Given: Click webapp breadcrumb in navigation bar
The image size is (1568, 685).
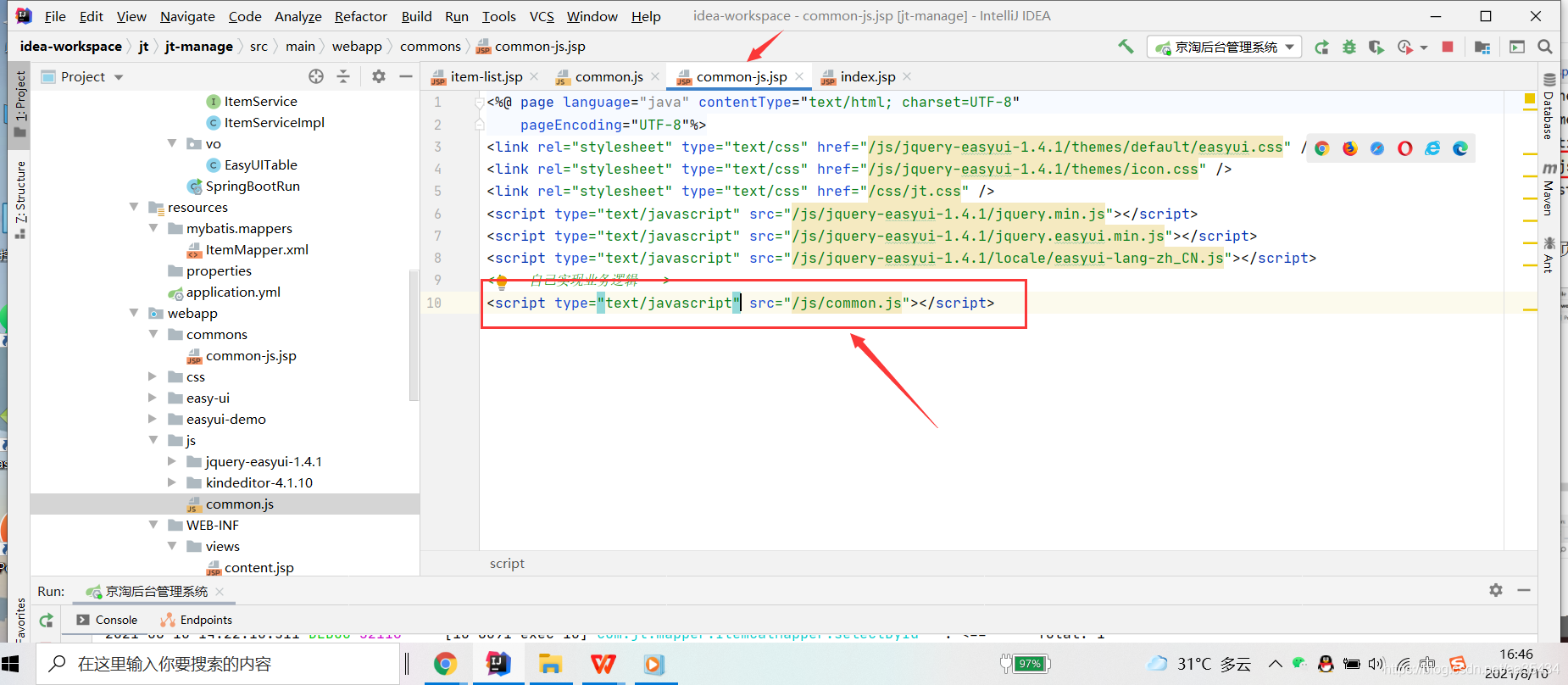Looking at the screenshot, I should (357, 47).
